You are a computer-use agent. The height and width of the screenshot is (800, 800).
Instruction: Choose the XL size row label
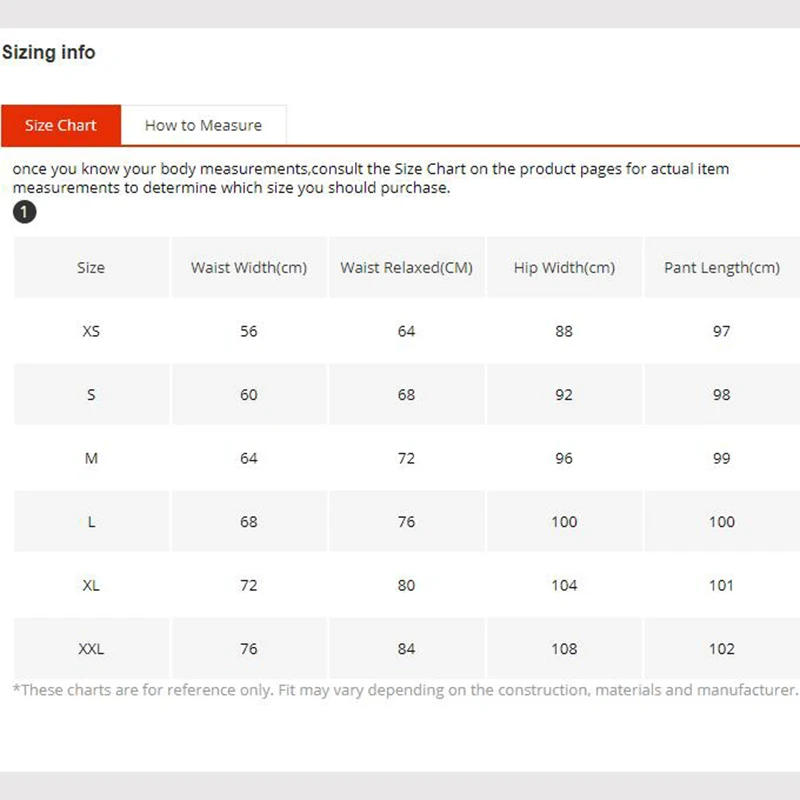(91, 585)
